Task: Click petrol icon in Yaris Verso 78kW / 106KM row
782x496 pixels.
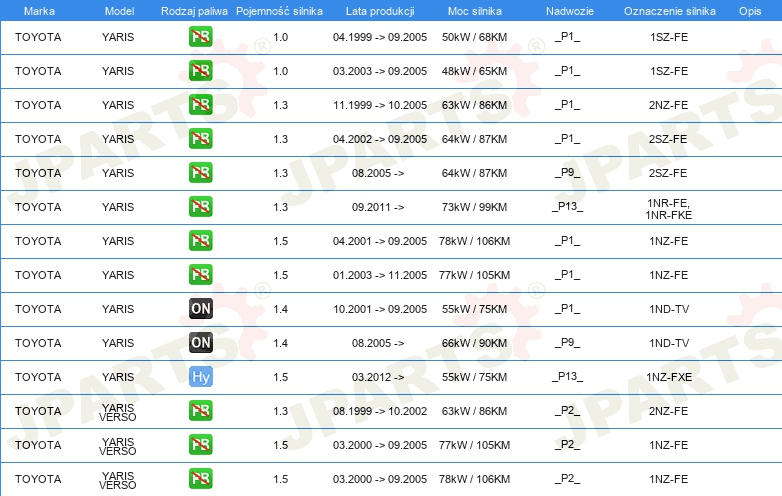Action: tap(200, 478)
